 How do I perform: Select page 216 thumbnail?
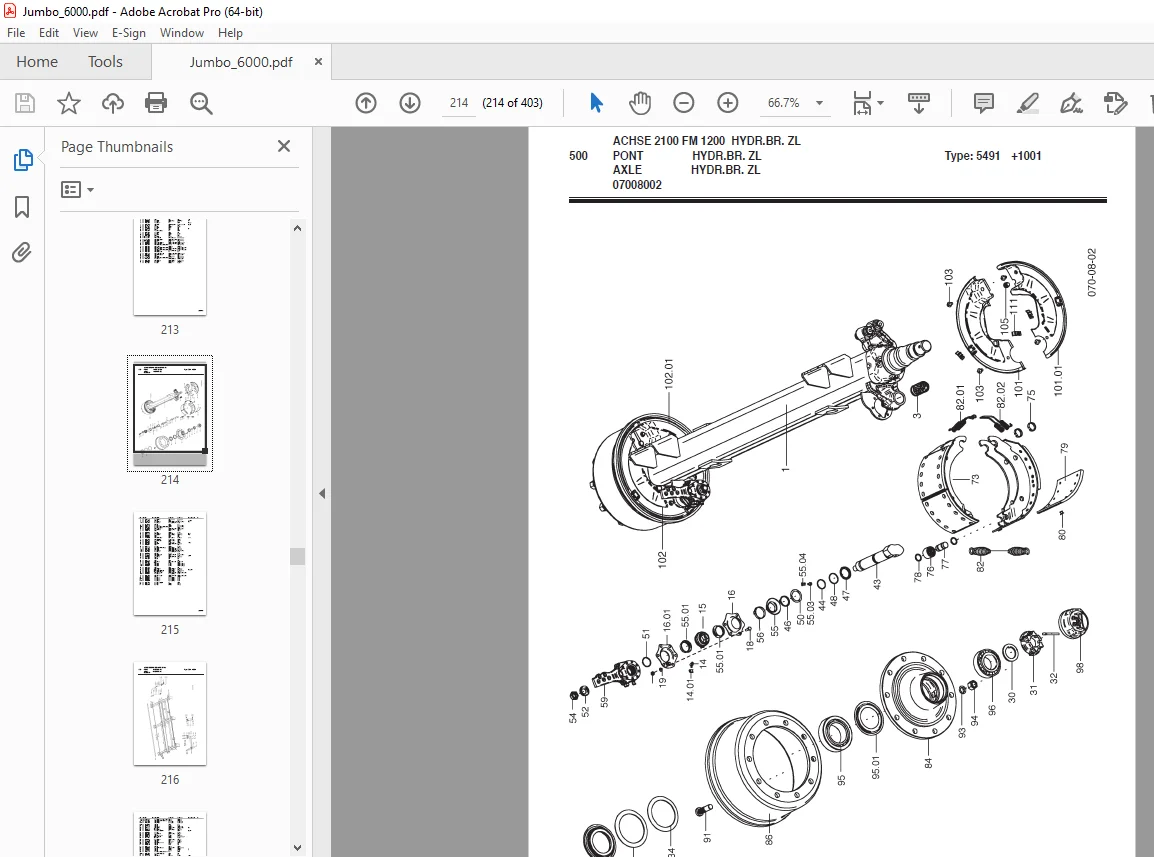pyautogui.click(x=170, y=713)
